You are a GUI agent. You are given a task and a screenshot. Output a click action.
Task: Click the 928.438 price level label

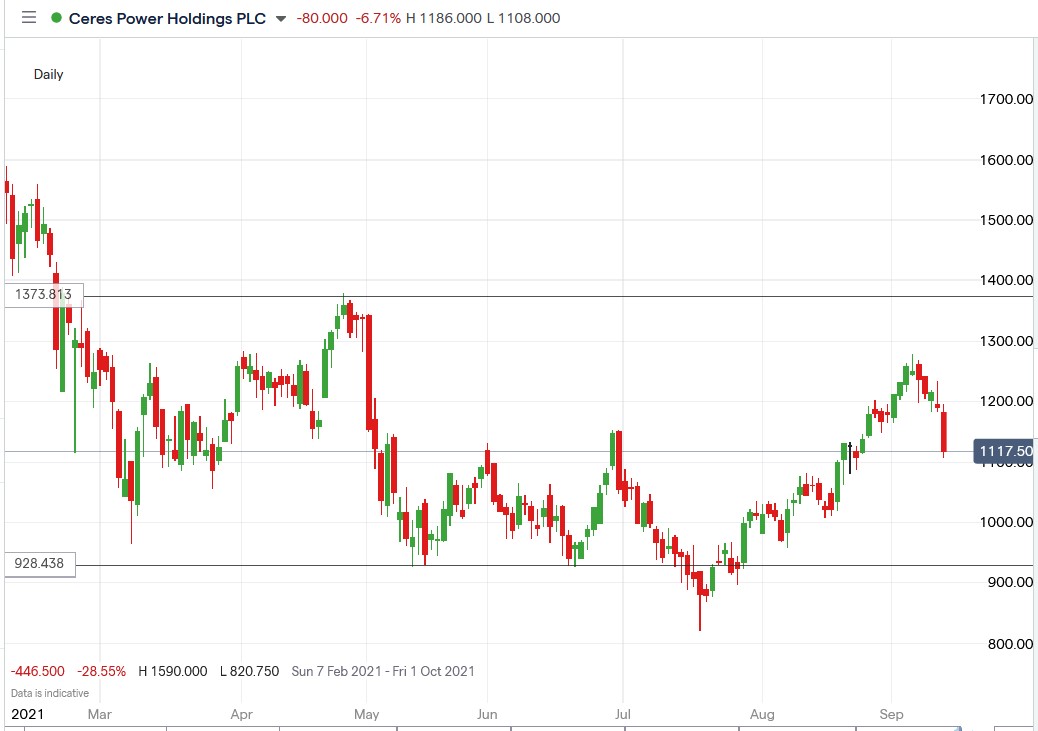[40, 564]
